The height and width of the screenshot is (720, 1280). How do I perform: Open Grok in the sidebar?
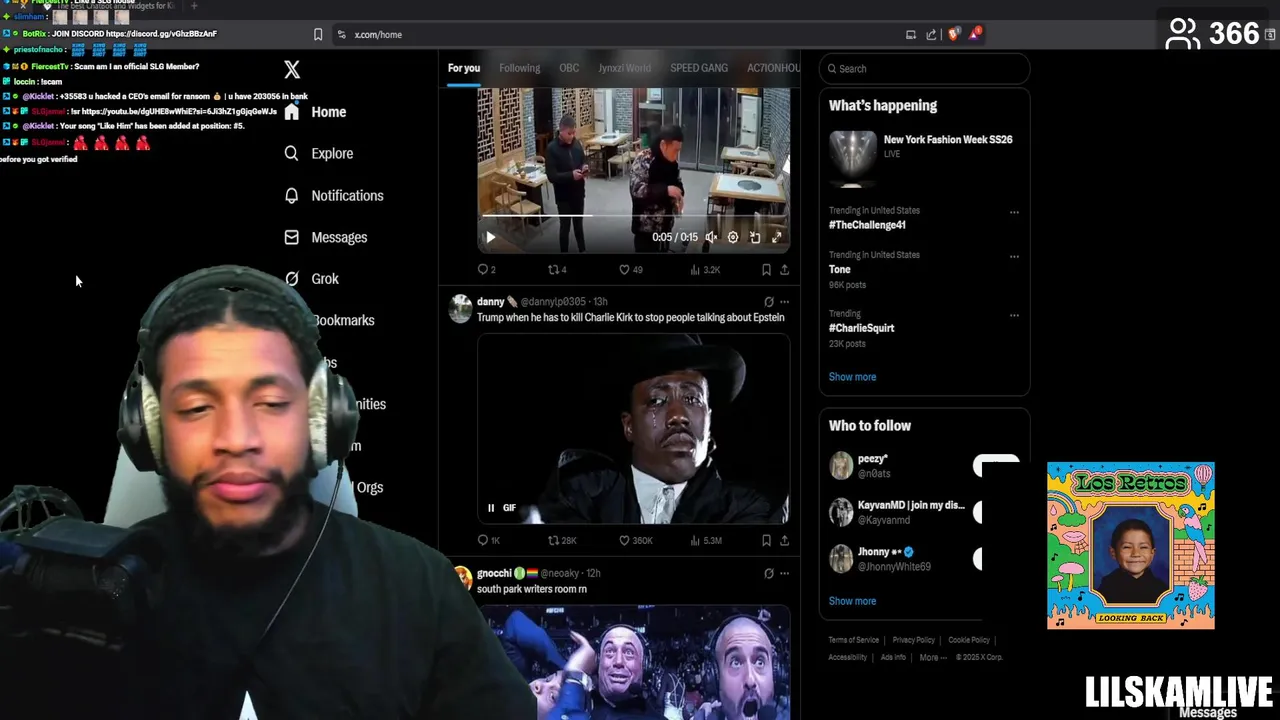pos(311,279)
